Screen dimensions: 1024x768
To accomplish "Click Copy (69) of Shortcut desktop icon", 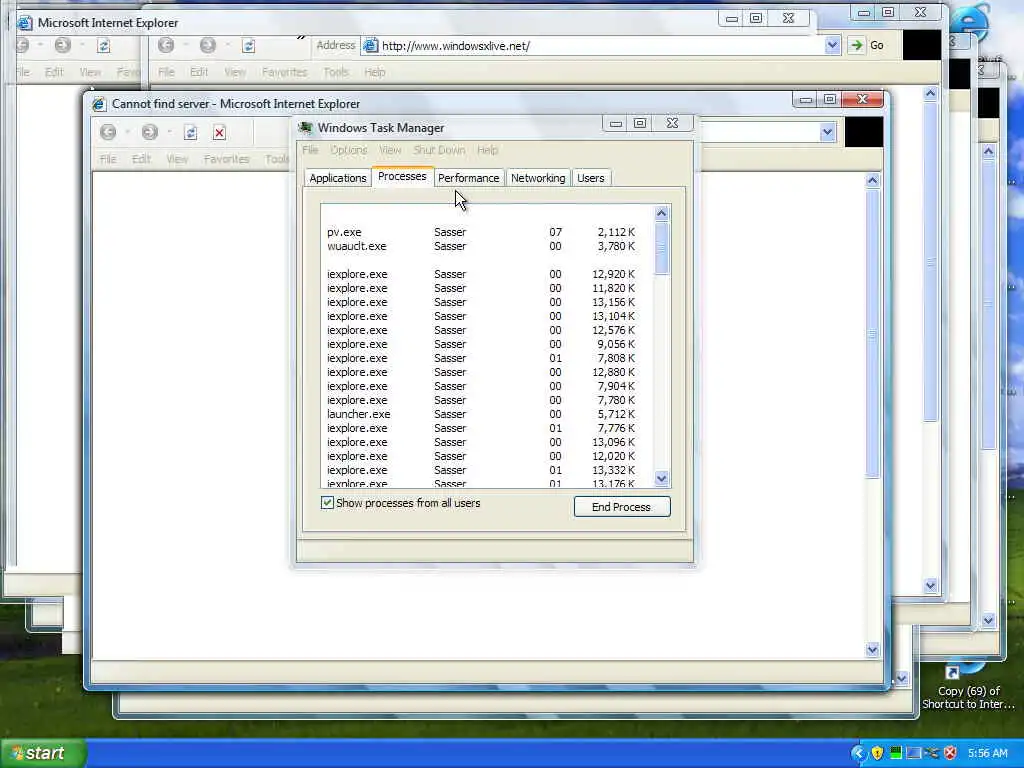I will coord(968,686).
